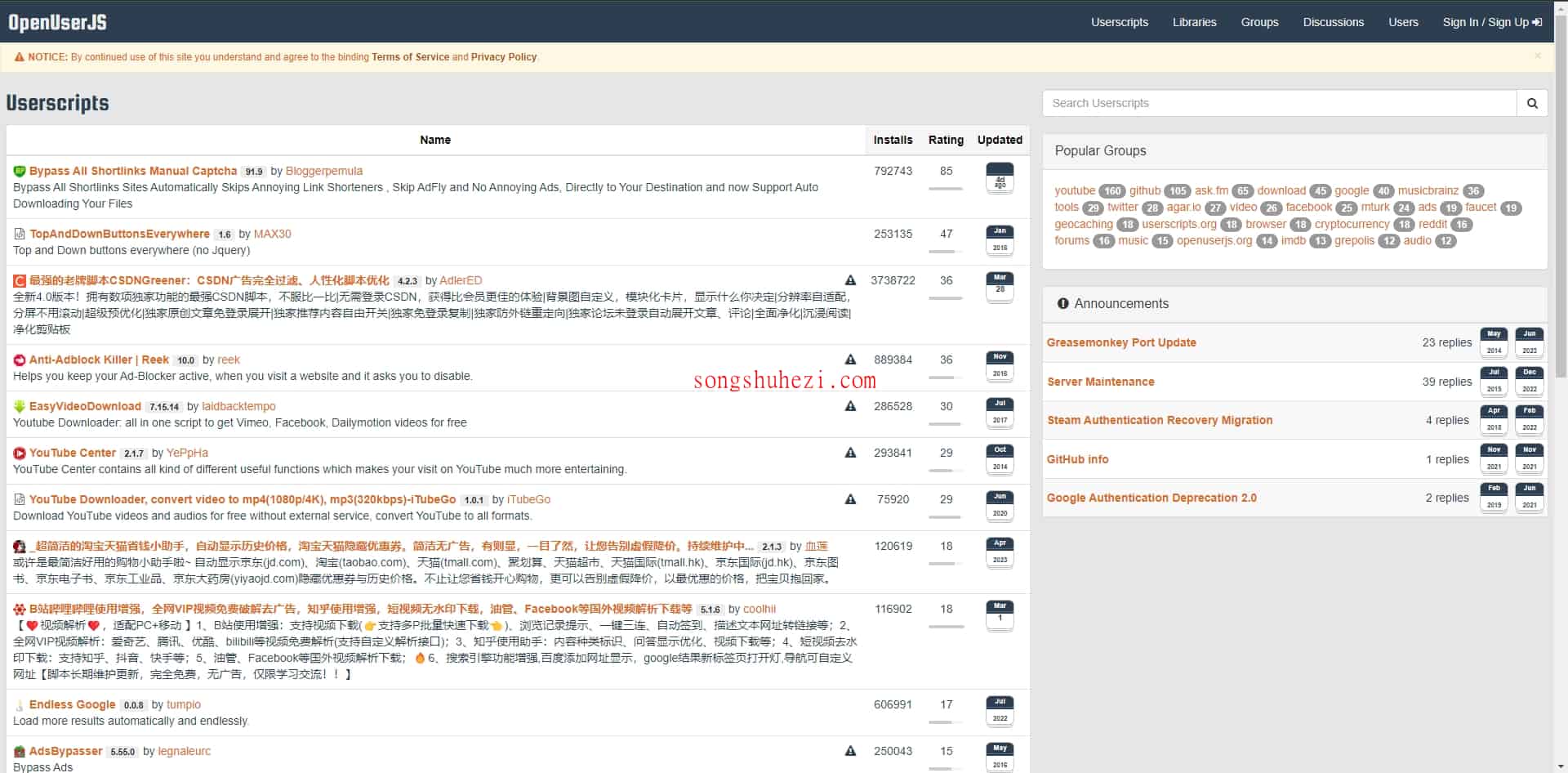The width and height of the screenshot is (1568, 773).
Task: Click rating bar for YouTube Center row
Action: click(x=946, y=471)
